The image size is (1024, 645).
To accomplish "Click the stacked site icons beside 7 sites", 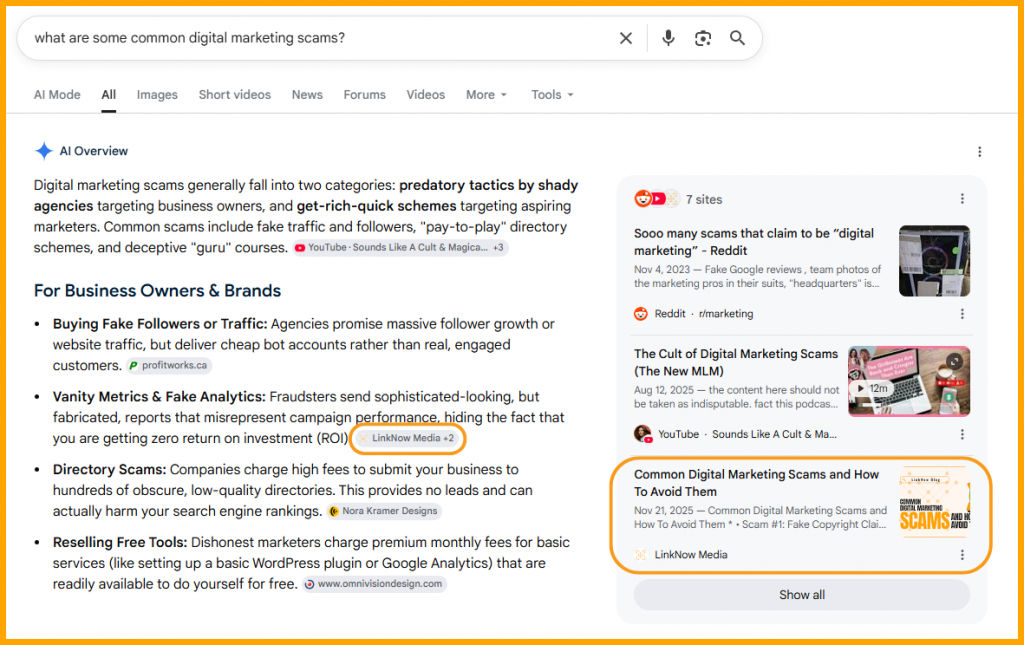I will pyautogui.click(x=656, y=198).
